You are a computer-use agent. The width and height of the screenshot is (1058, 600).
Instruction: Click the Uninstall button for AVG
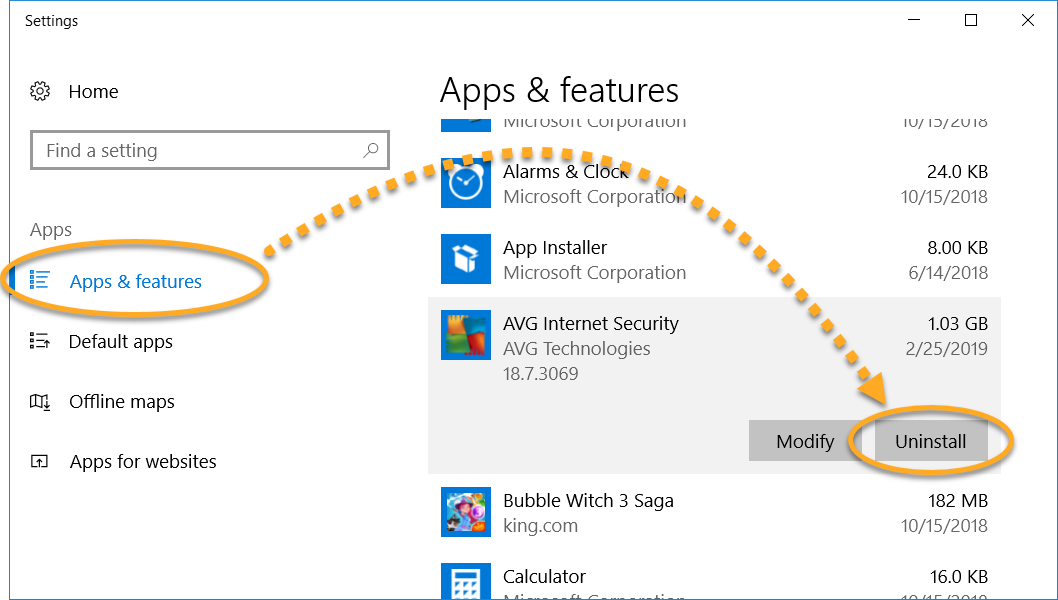point(930,441)
